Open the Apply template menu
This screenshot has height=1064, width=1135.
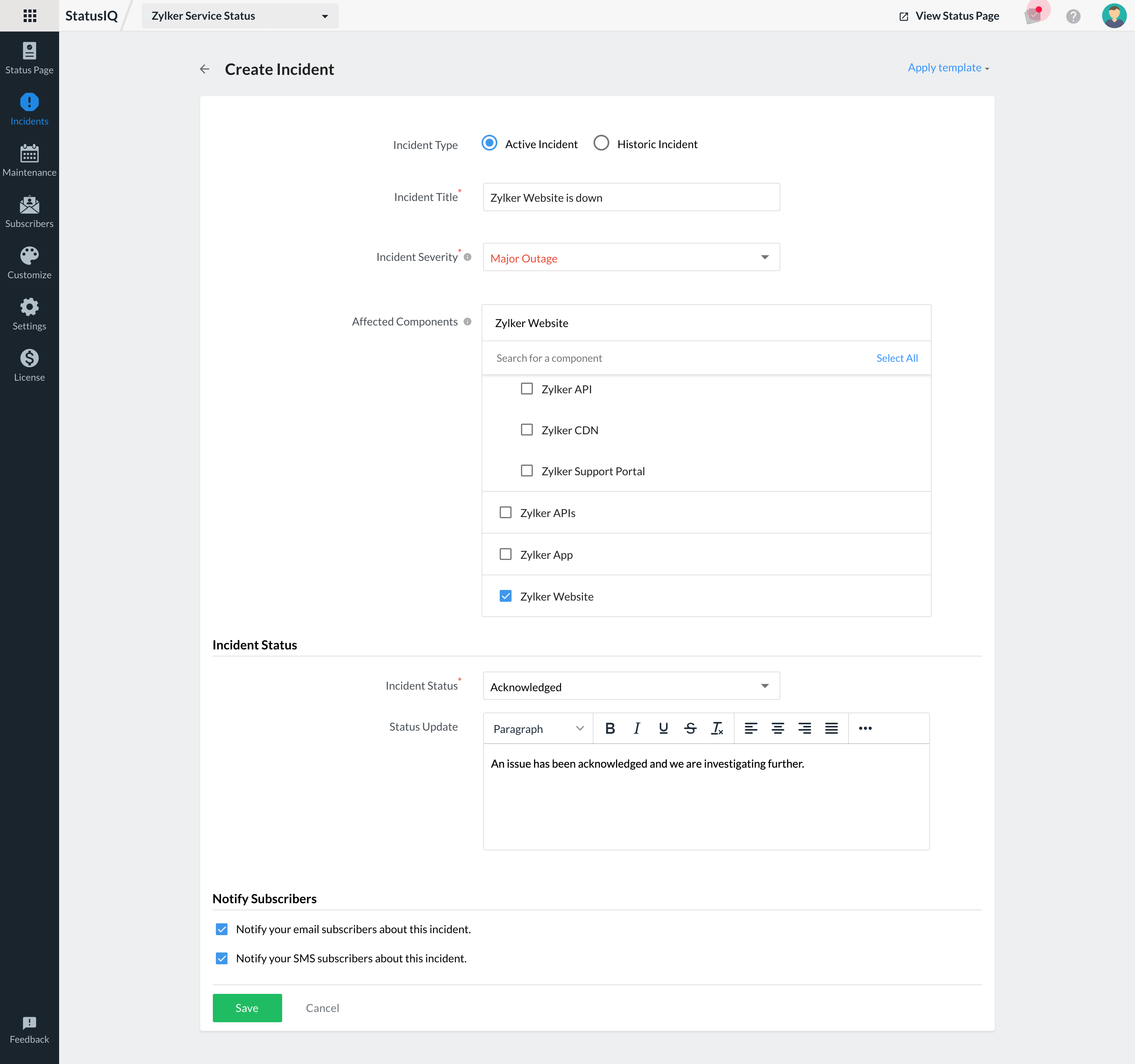point(947,67)
